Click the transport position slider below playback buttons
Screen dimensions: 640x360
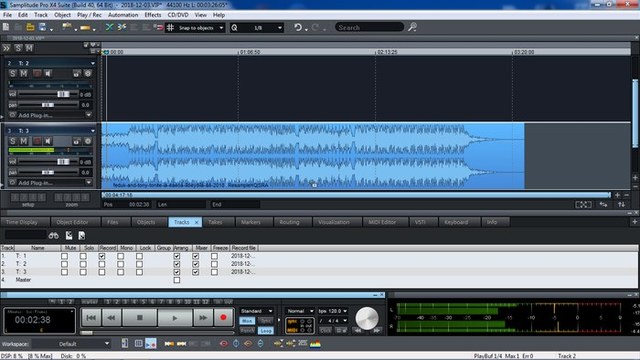tap(157, 333)
